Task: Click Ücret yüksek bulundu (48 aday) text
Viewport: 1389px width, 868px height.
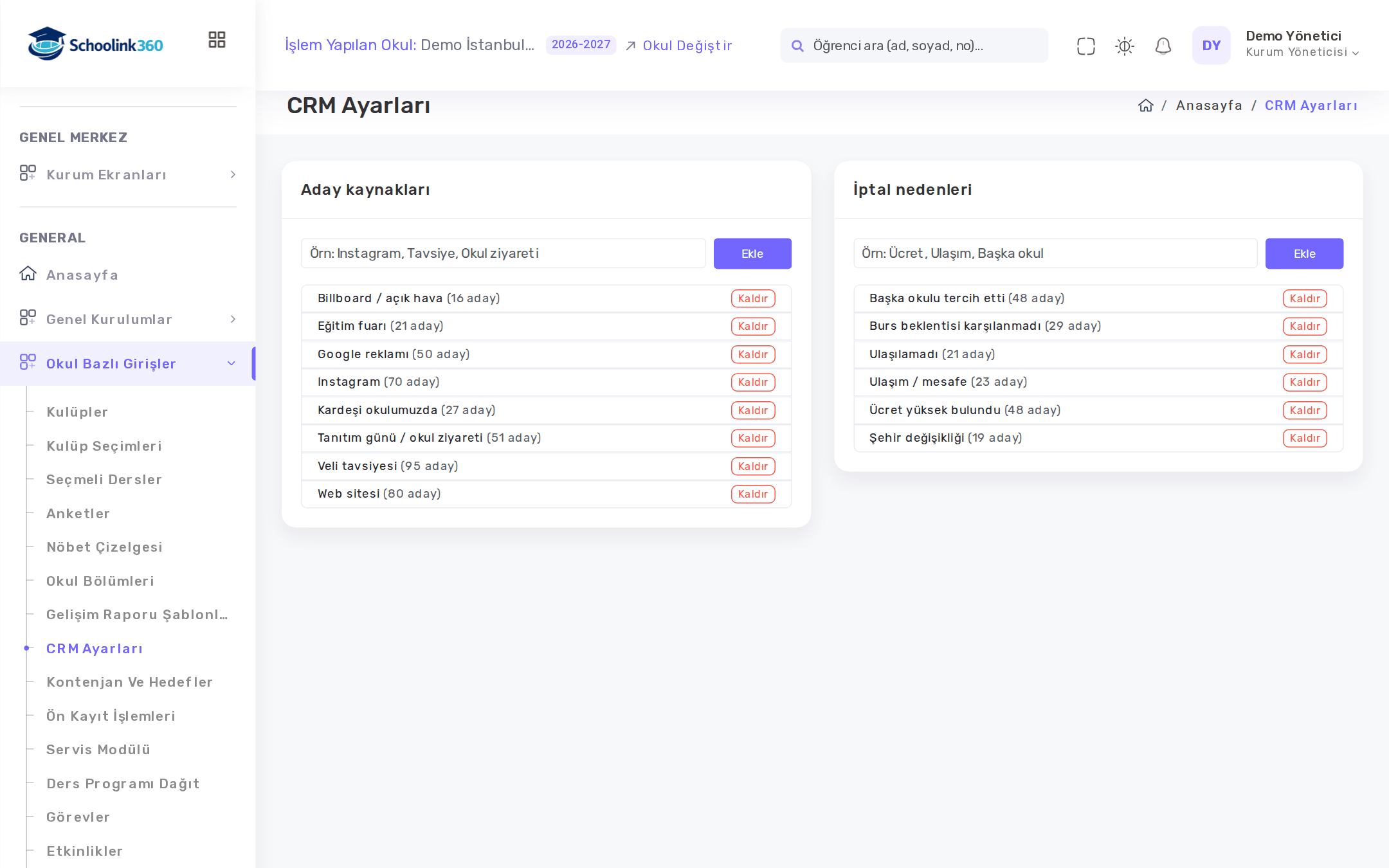Action: pyautogui.click(x=965, y=410)
